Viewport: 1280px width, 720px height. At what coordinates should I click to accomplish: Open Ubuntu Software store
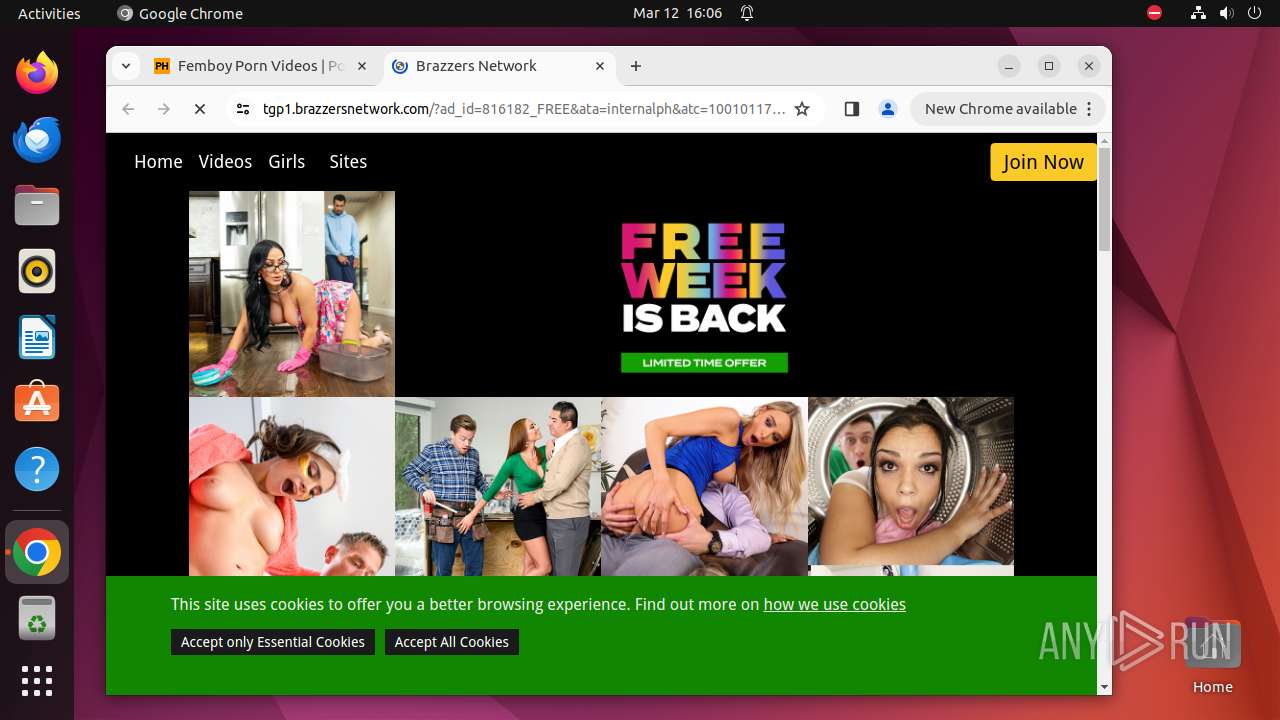tap(37, 403)
